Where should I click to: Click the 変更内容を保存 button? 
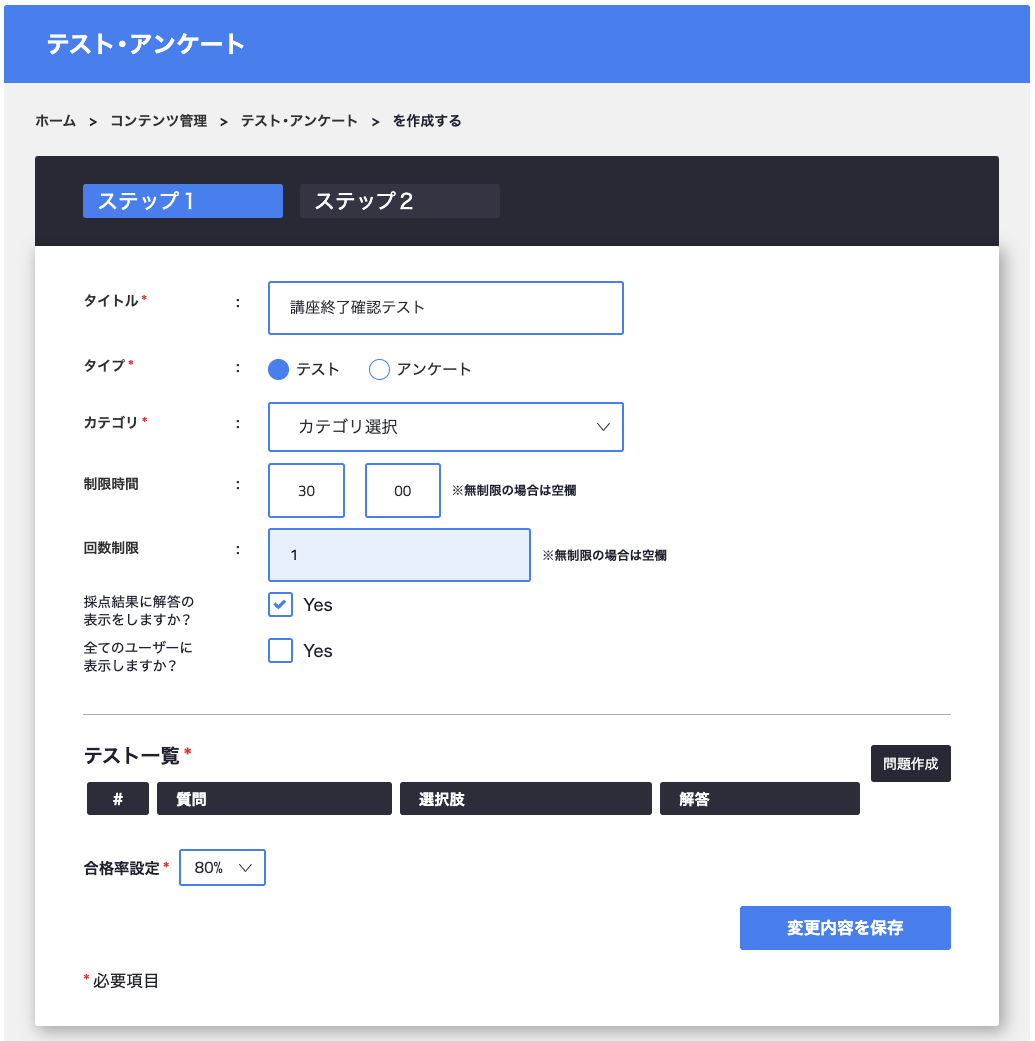point(844,928)
